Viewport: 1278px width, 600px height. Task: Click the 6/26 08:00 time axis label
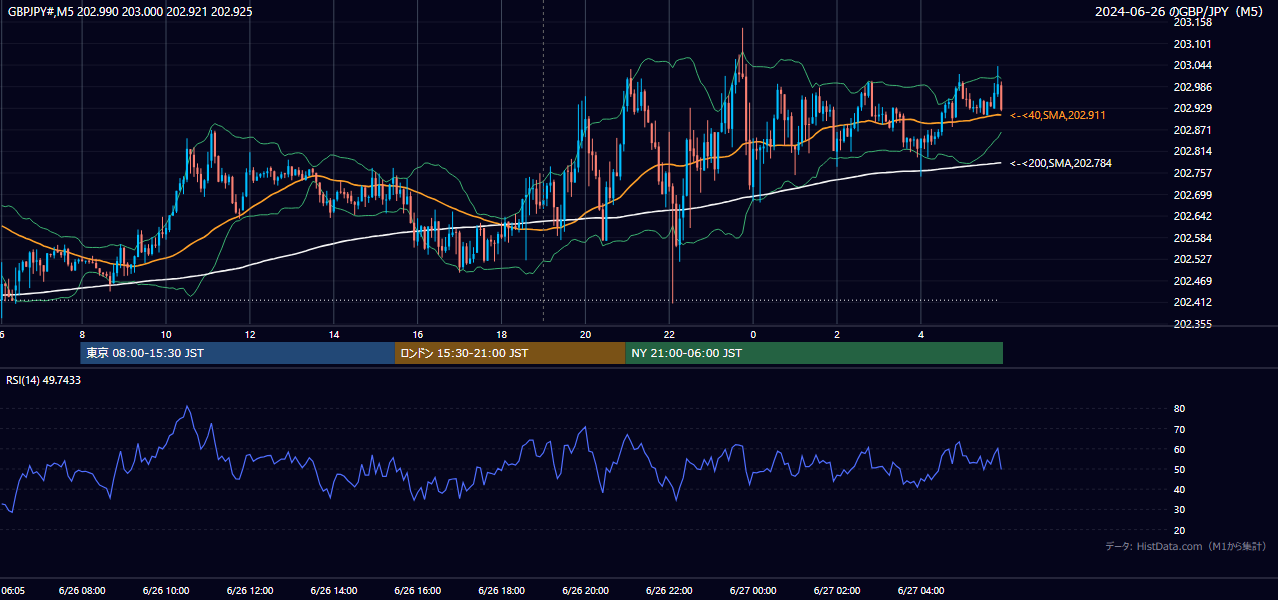pos(82,591)
